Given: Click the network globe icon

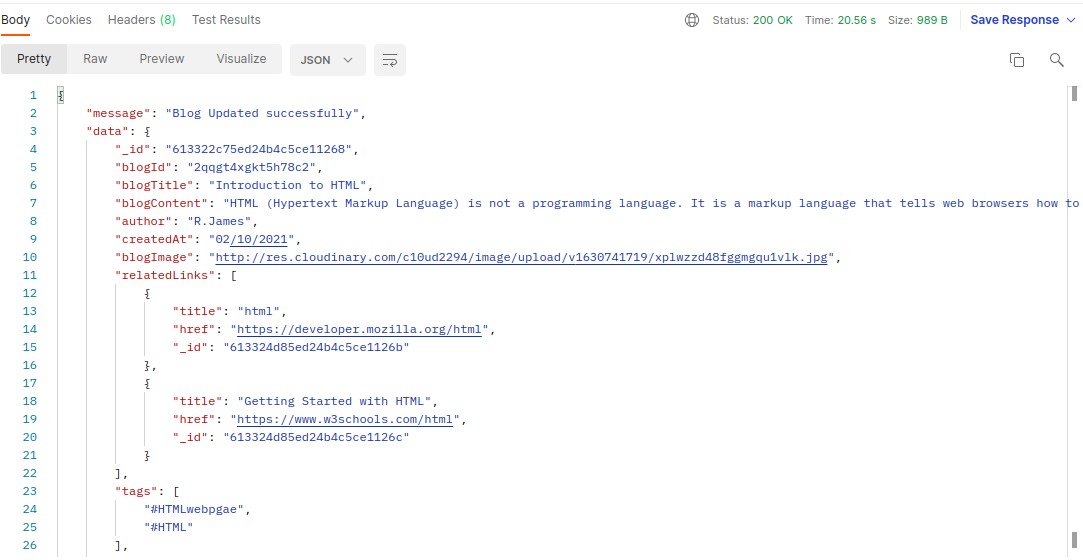Looking at the screenshot, I should (691, 20).
